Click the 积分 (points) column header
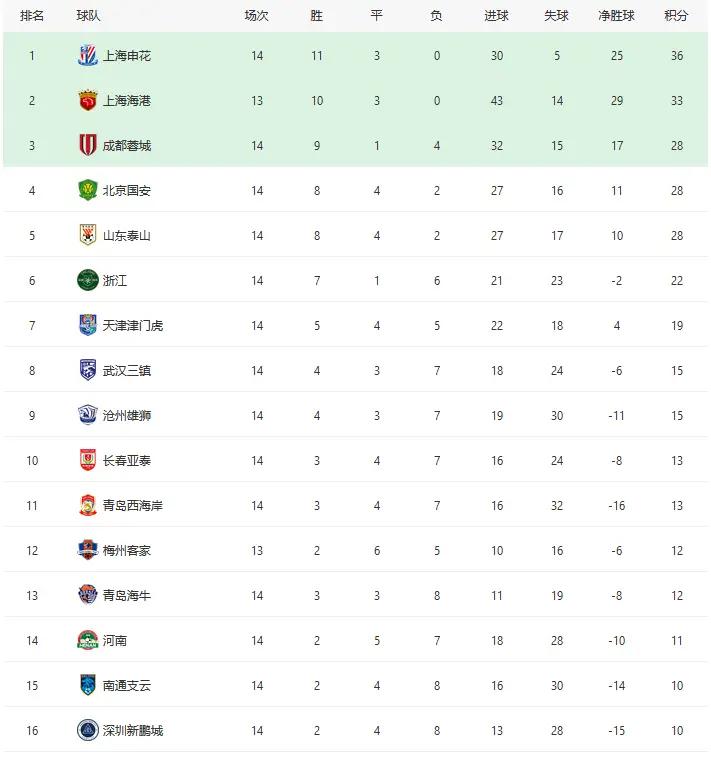 [677, 16]
